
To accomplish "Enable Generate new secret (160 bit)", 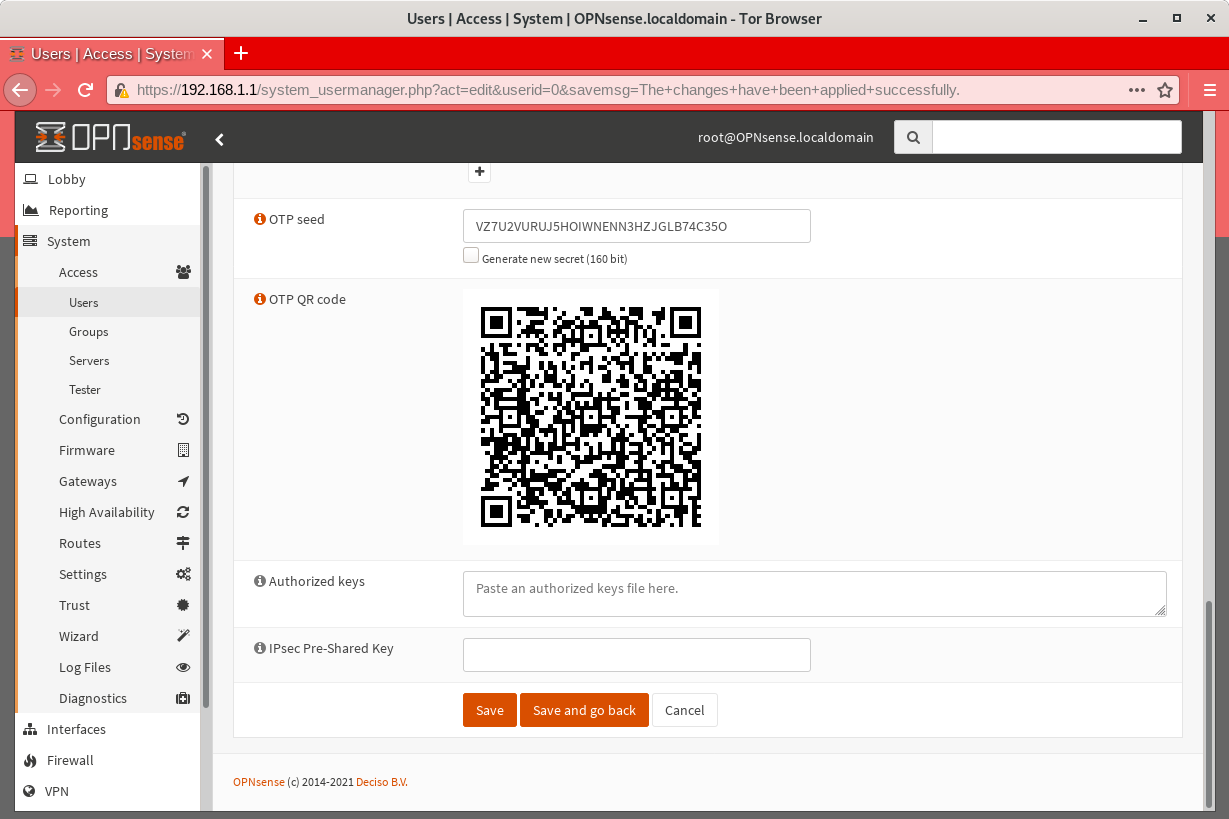I will (x=471, y=255).
